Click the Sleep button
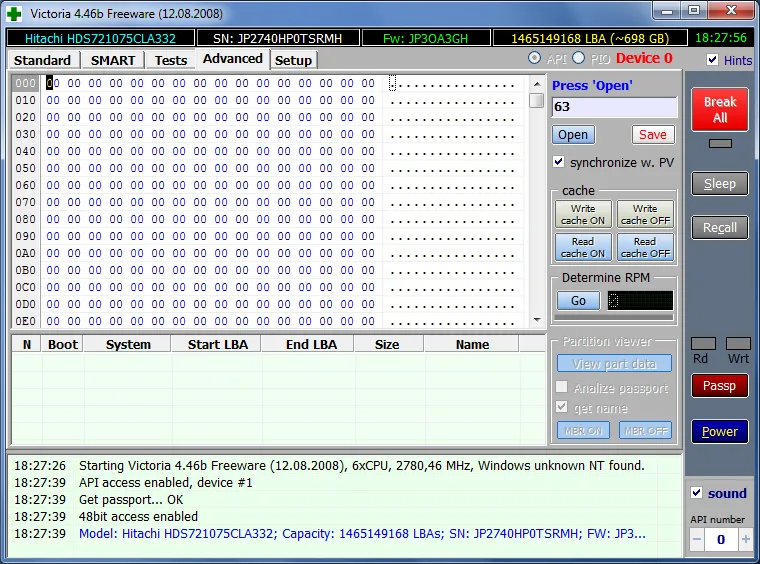760x564 pixels. pyautogui.click(x=720, y=184)
